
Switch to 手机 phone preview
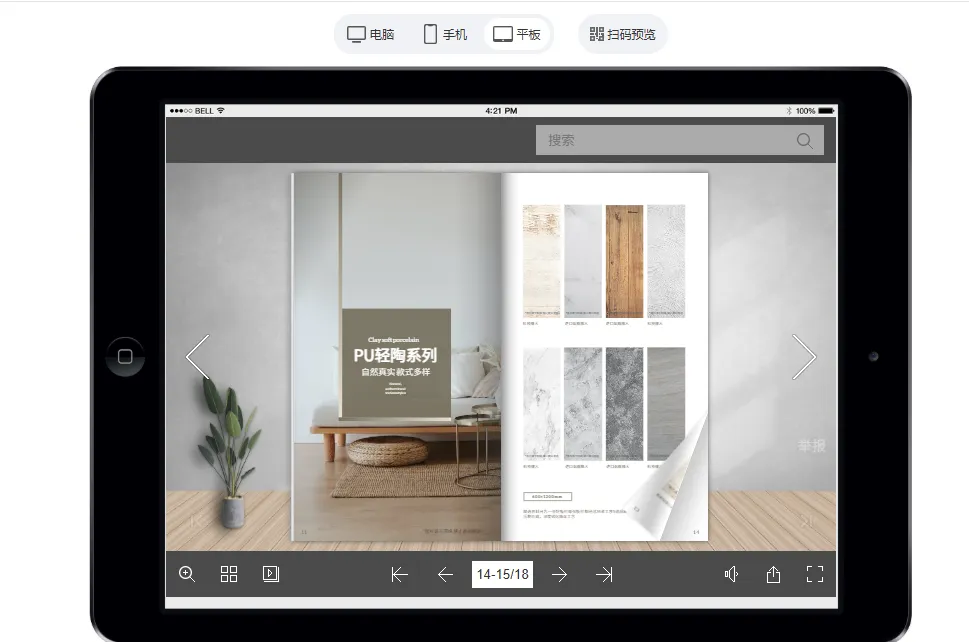coord(445,34)
